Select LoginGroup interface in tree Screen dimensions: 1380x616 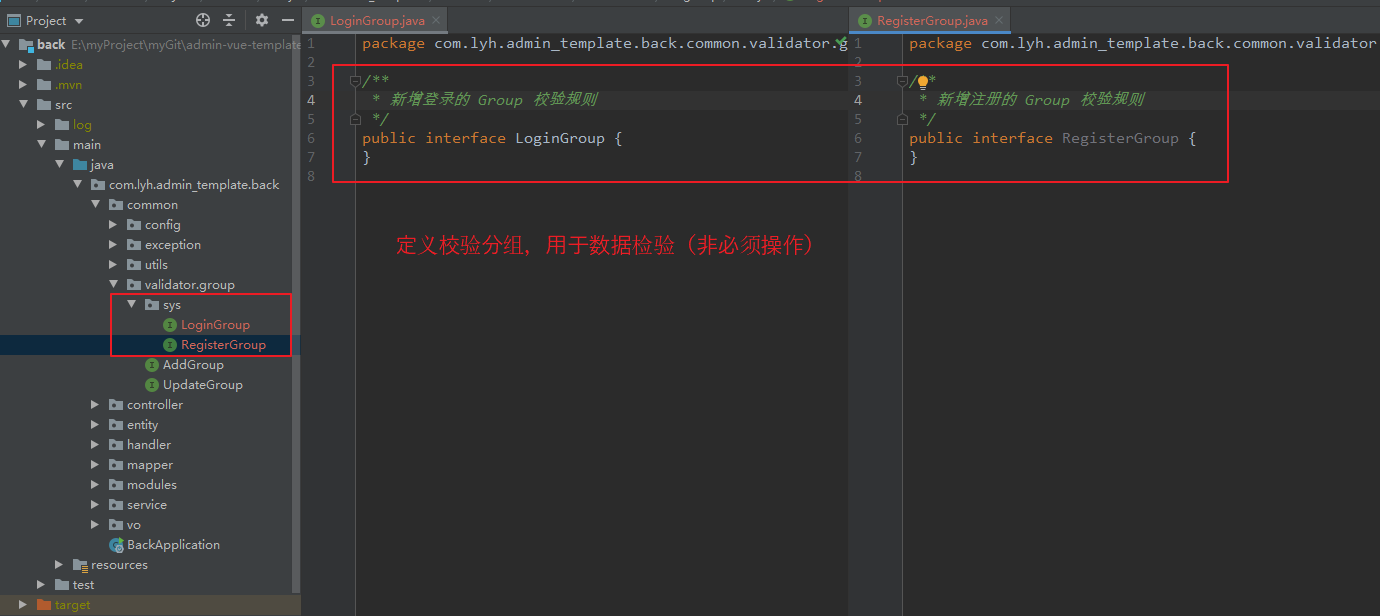tap(215, 325)
